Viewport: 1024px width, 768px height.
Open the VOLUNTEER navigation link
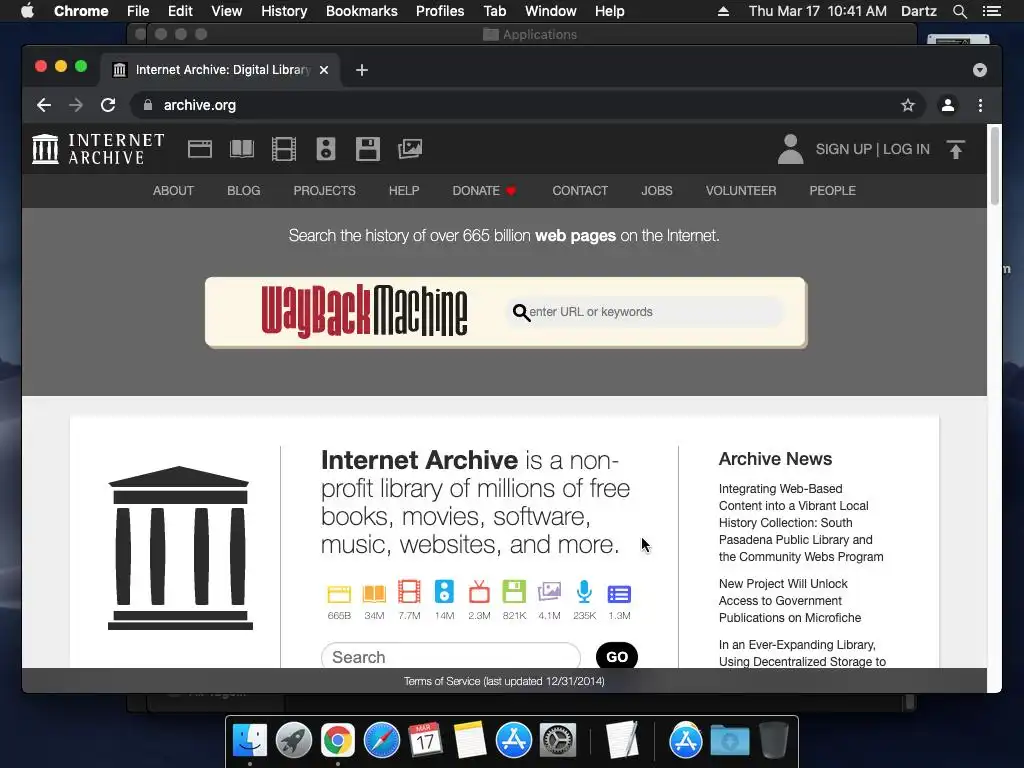(x=741, y=191)
